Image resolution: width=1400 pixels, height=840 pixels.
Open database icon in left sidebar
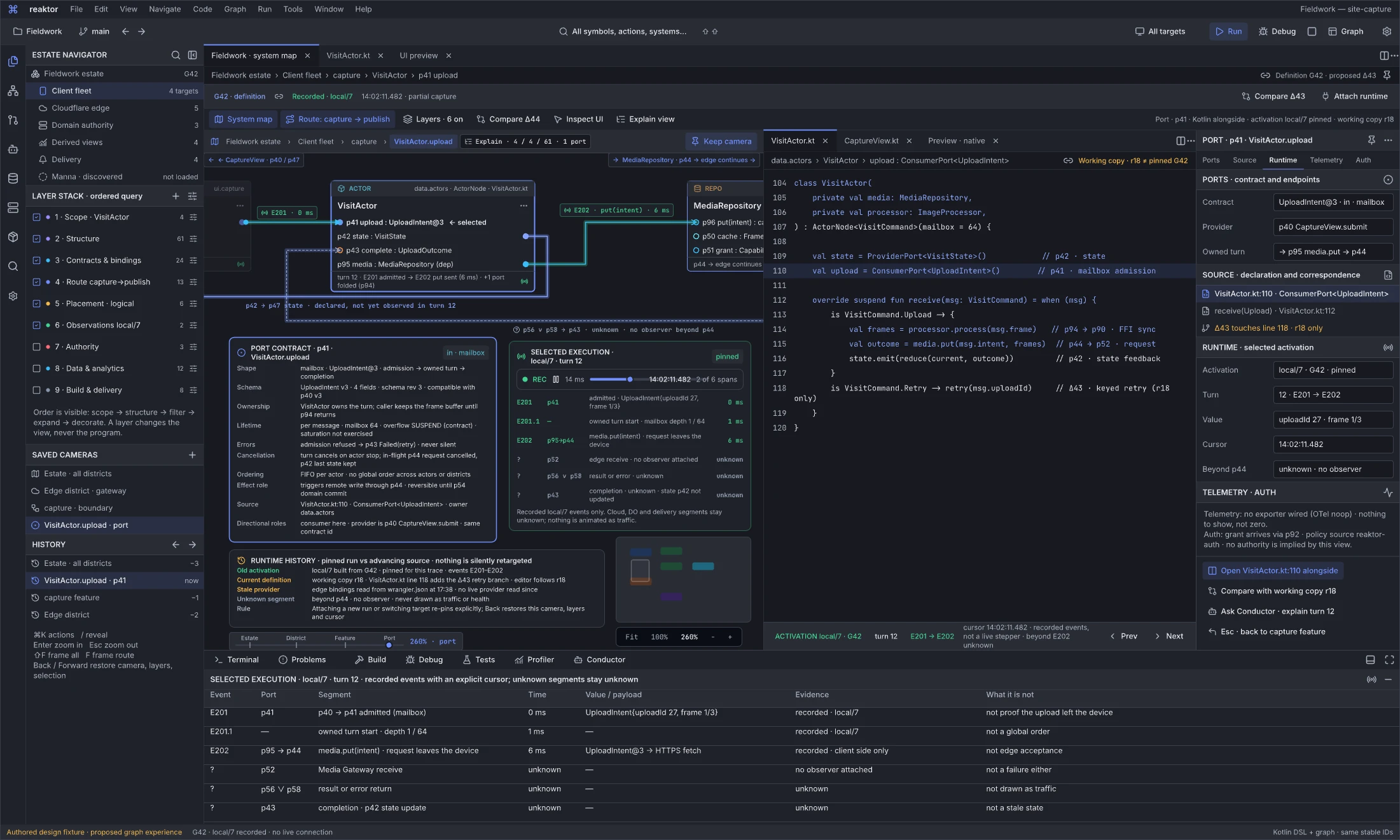[13, 179]
